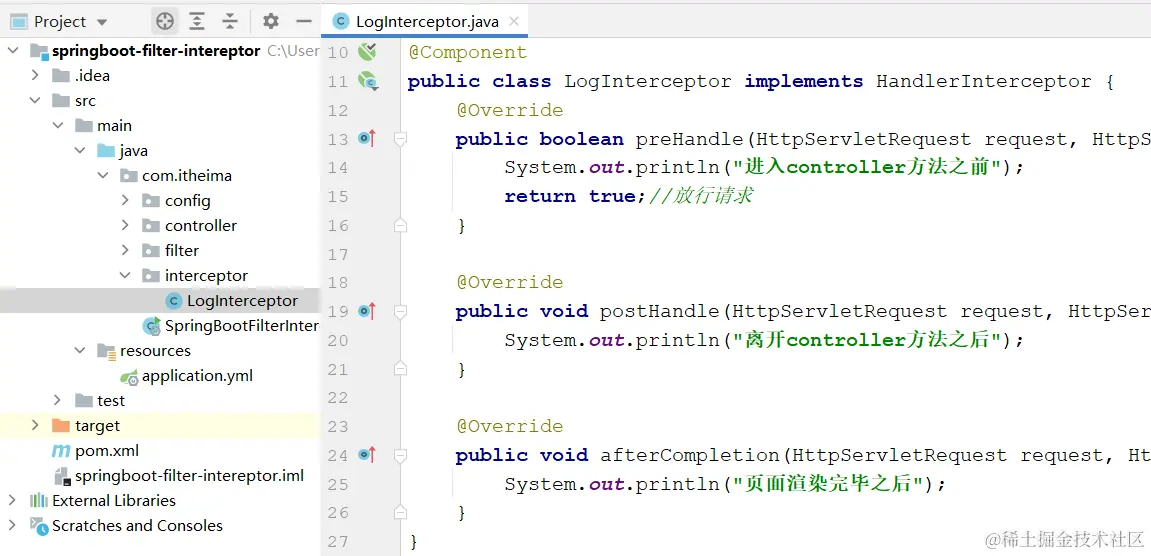
Task: Fold the preHandle method at line 13
Action: pos(400,139)
